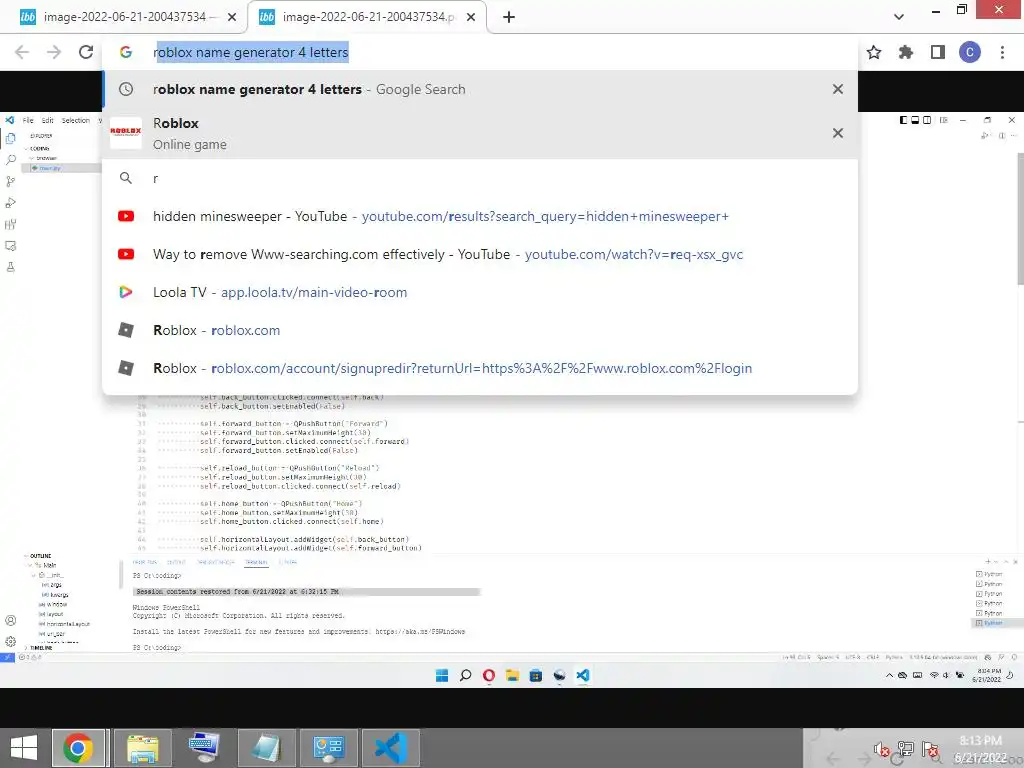Image resolution: width=1024 pixels, height=768 pixels.
Task: Open the VS Code Accounts icon
Action: click(10, 620)
